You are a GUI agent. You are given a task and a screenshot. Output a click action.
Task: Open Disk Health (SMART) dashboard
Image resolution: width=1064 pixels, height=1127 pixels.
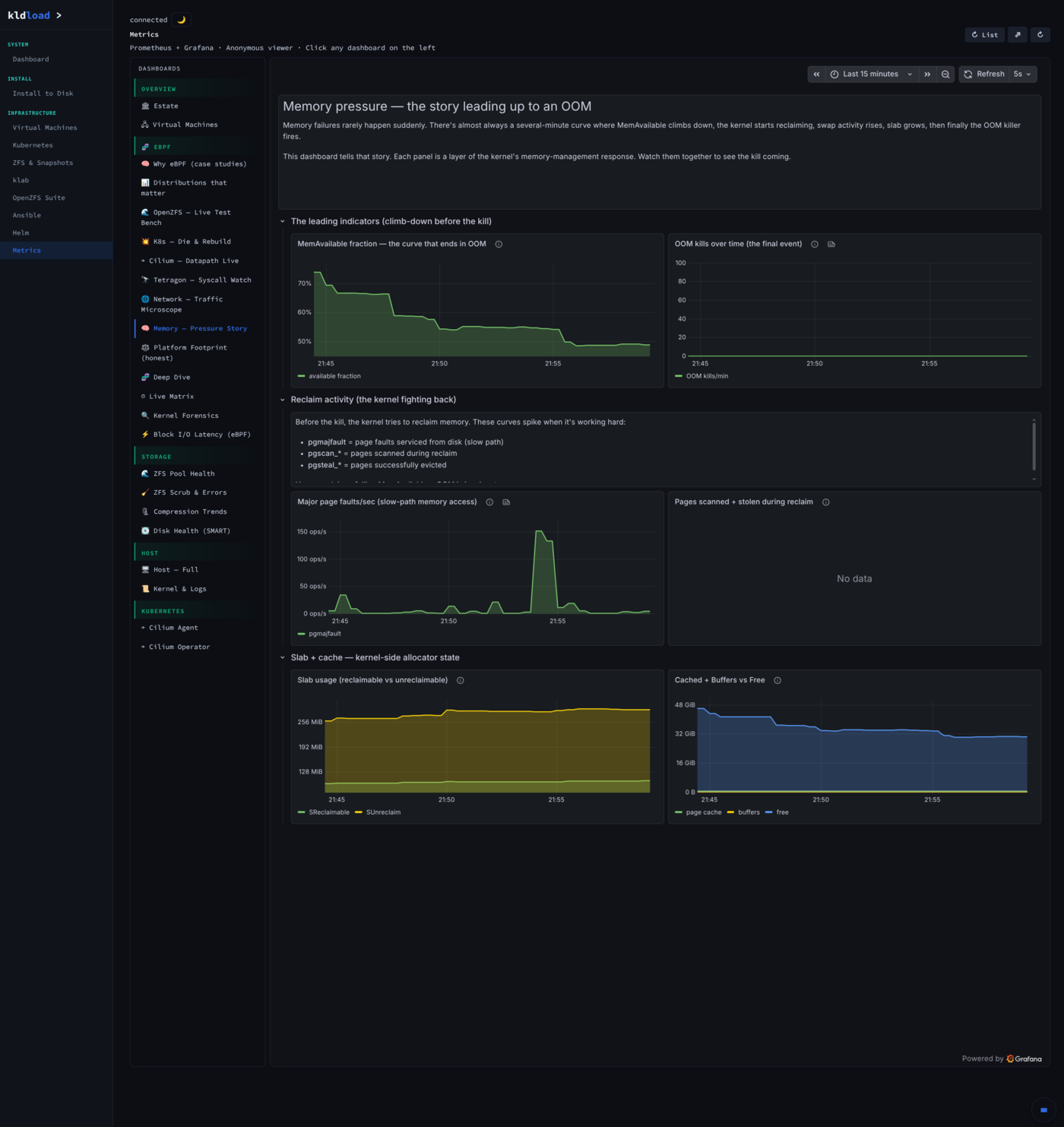click(x=197, y=531)
